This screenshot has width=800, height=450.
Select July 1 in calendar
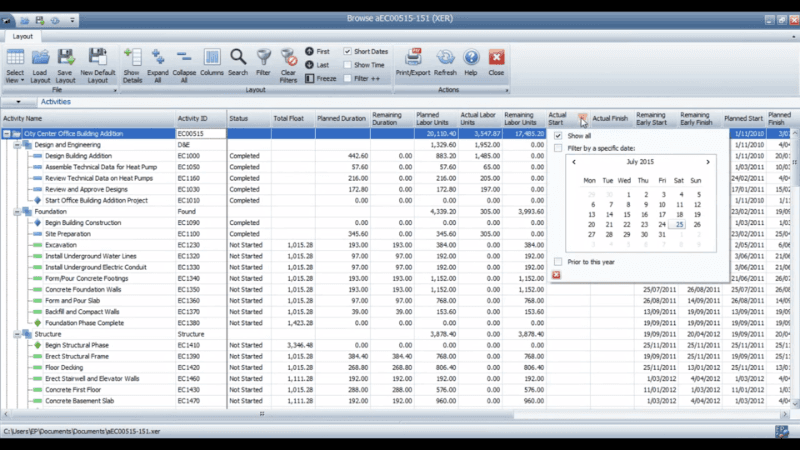coord(629,195)
